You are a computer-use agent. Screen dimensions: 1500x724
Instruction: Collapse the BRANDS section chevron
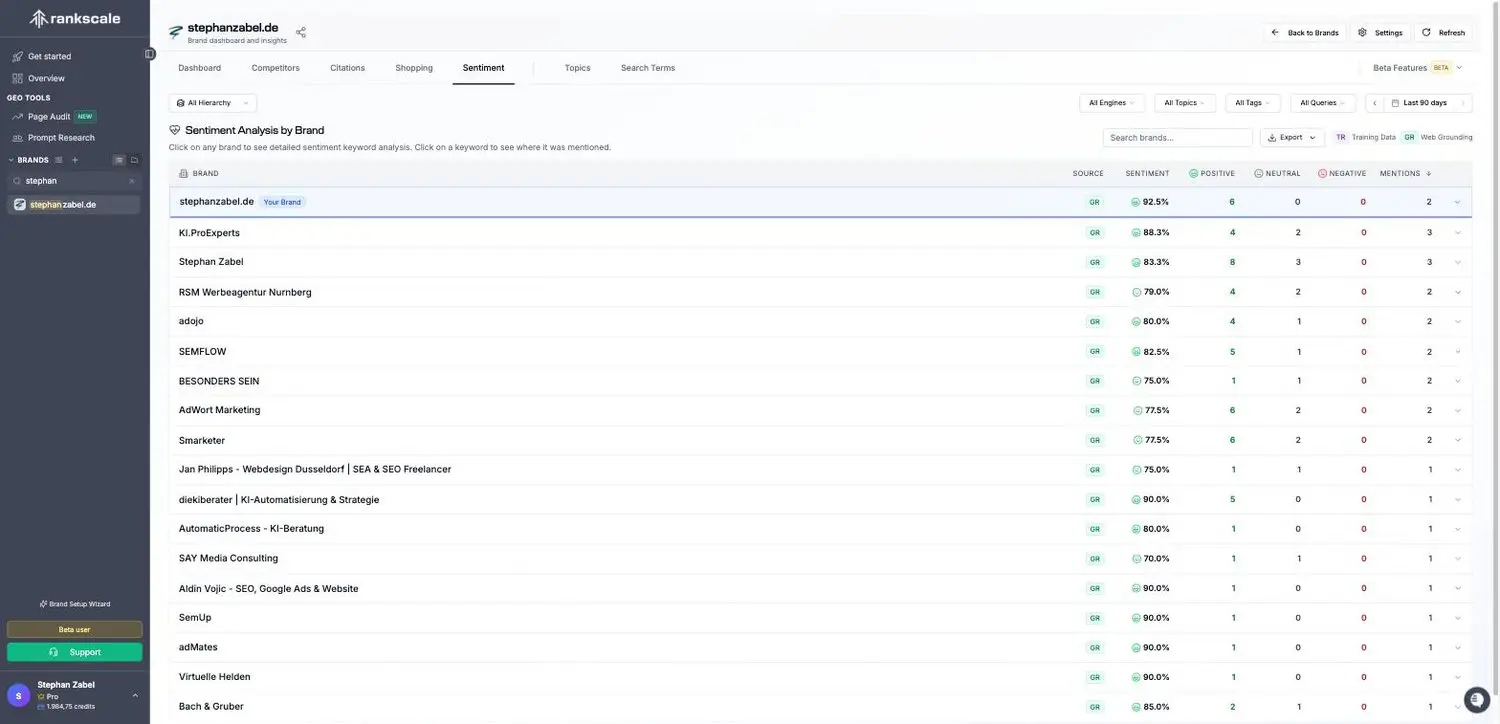point(11,160)
